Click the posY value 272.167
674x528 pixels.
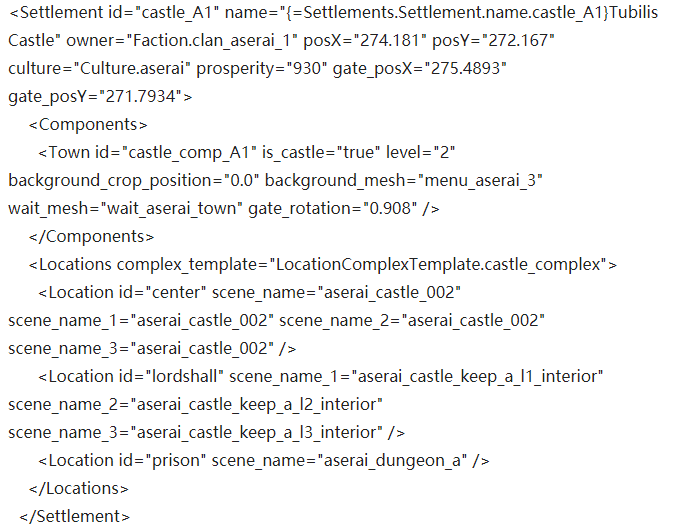point(518,40)
